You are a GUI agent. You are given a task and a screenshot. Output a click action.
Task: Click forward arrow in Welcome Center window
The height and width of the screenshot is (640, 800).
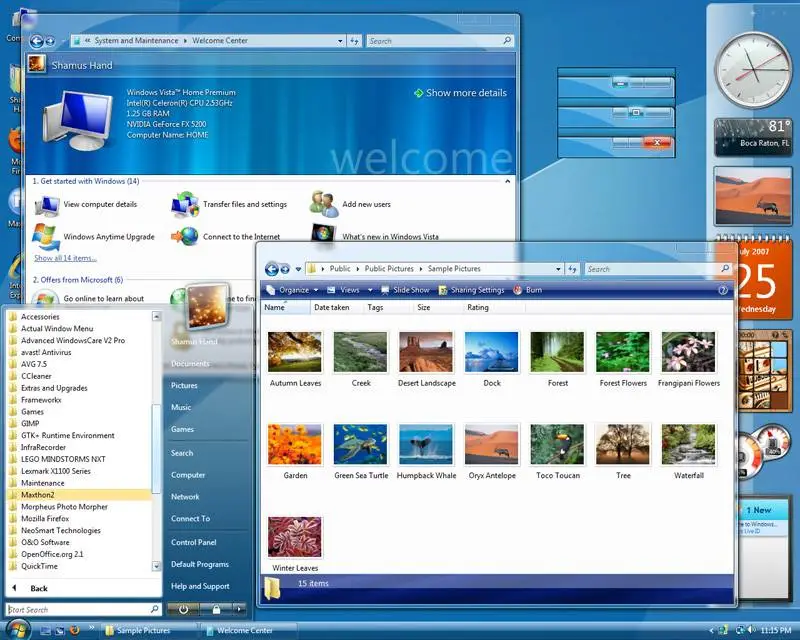[50, 41]
